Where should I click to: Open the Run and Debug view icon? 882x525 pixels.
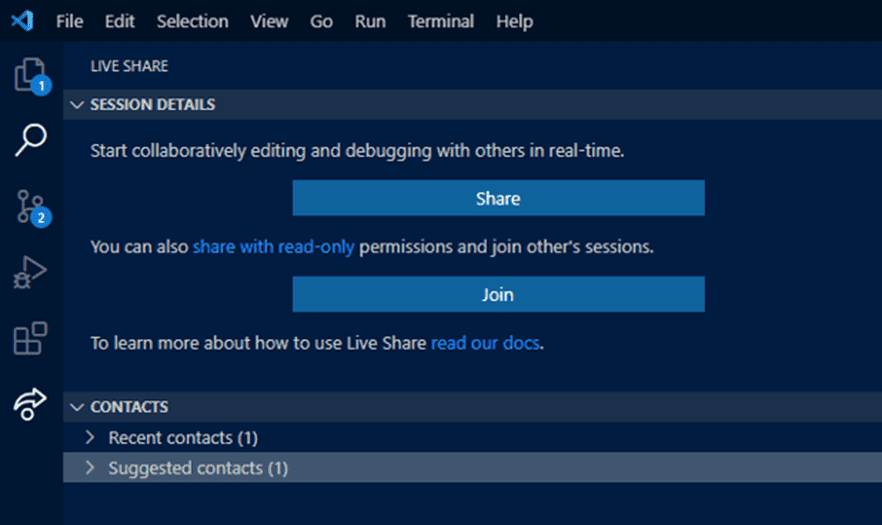point(30,272)
